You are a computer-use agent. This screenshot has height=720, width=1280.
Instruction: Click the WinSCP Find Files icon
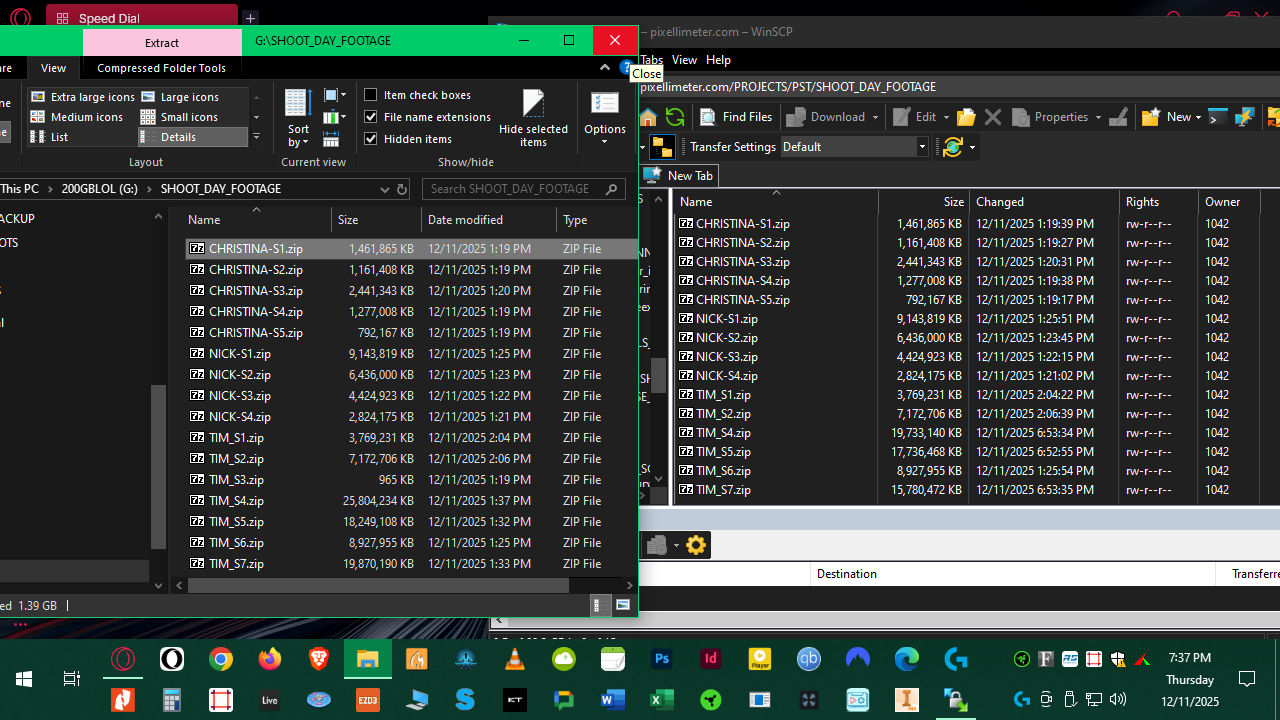[x=736, y=117]
